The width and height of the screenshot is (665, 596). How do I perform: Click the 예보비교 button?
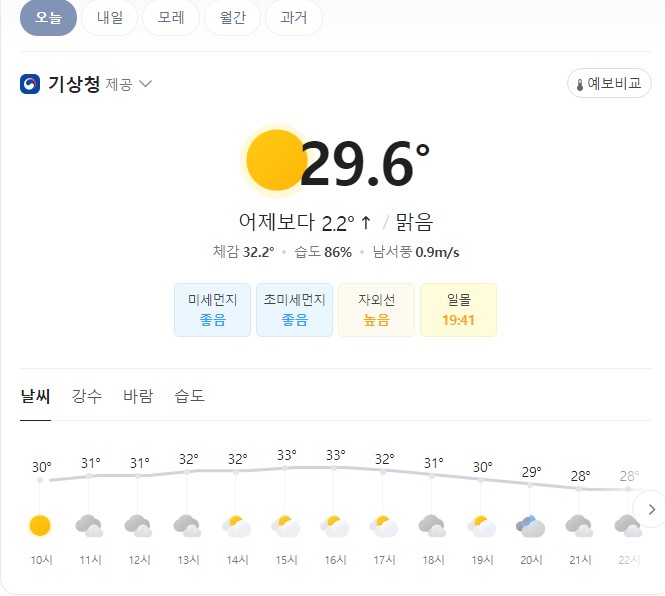[609, 84]
